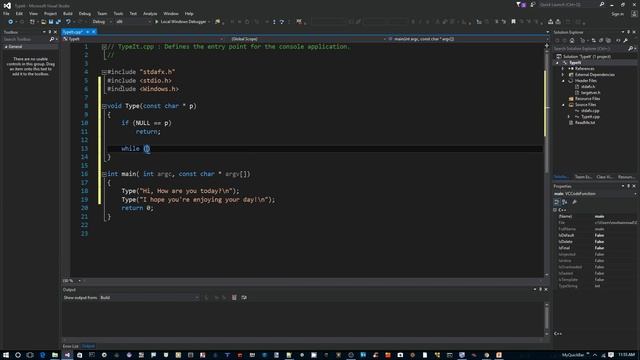This screenshot has width=640, height=360.
Task: Click View Code icon in Solution Explorer toolbar
Action: point(618,40)
